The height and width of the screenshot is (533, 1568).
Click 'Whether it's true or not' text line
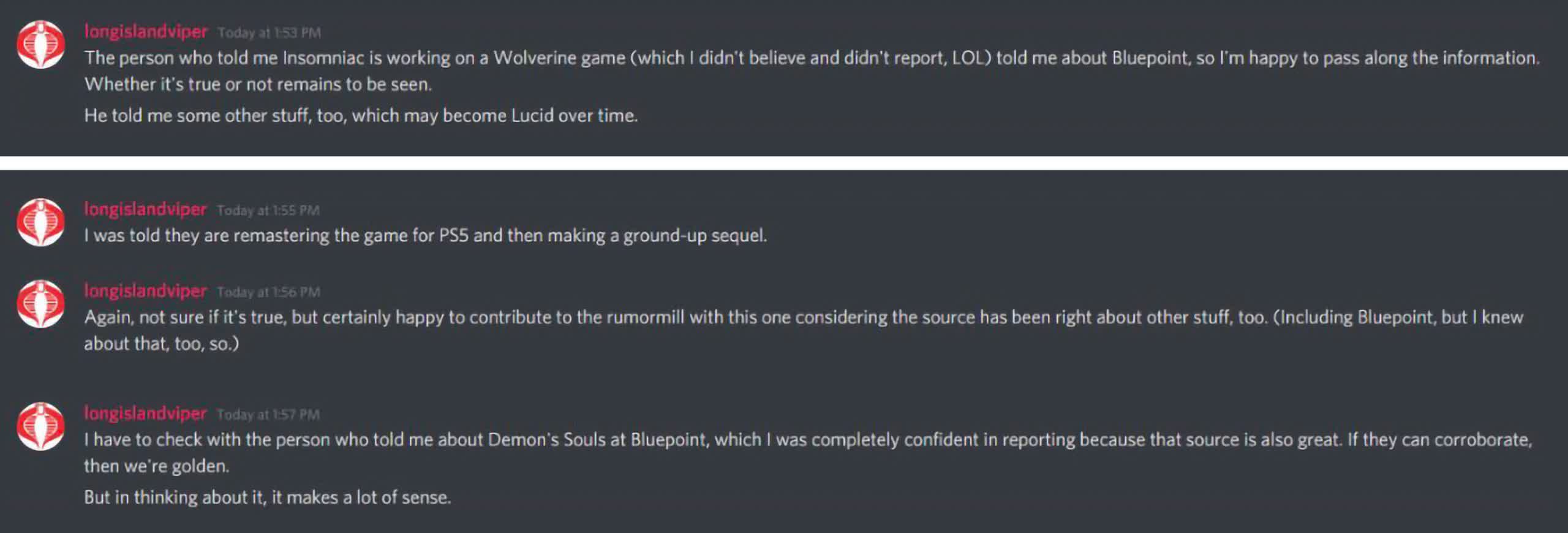click(258, 84)
